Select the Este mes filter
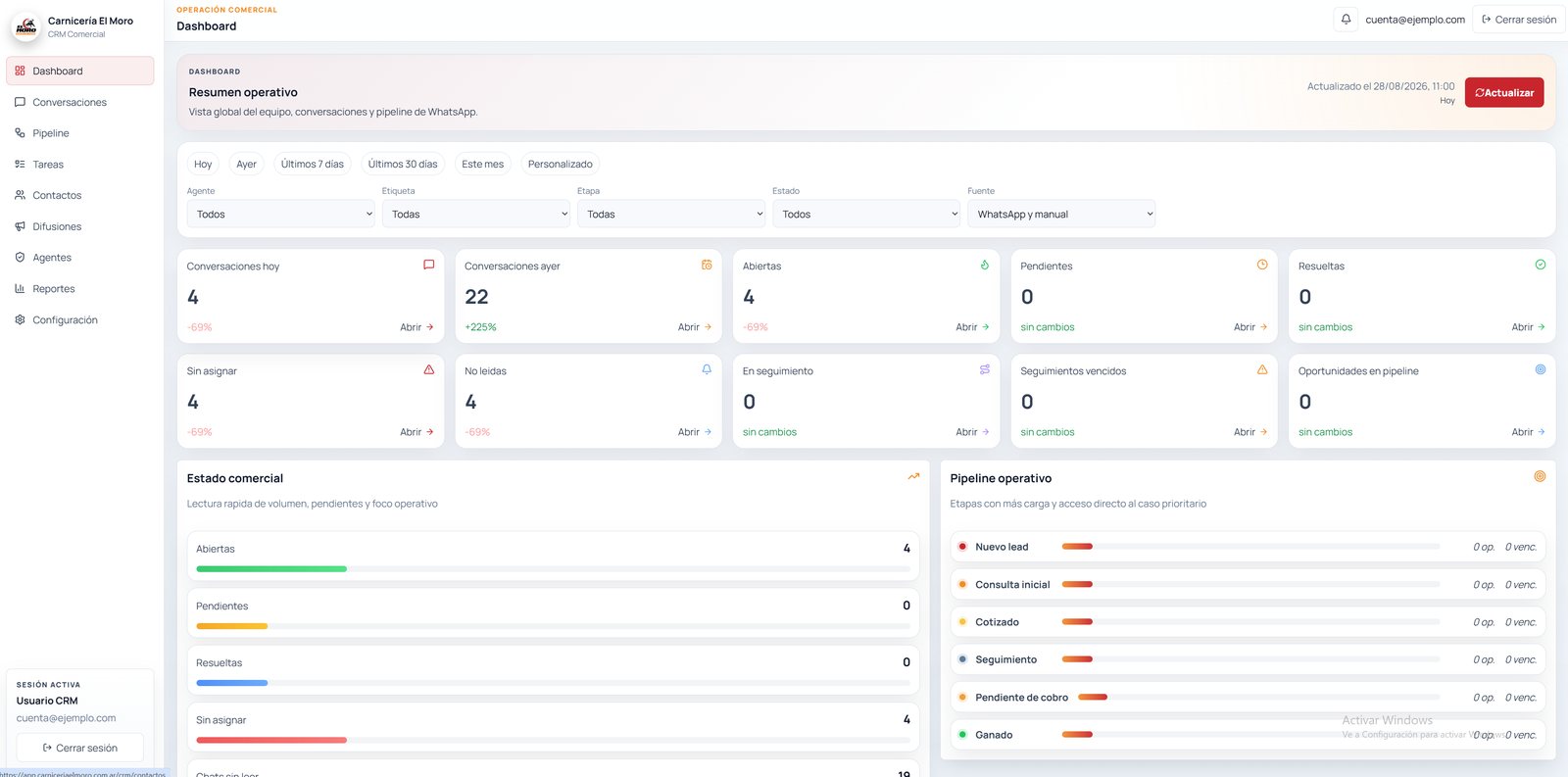1568x777 pixels. (x=483, y=164)
